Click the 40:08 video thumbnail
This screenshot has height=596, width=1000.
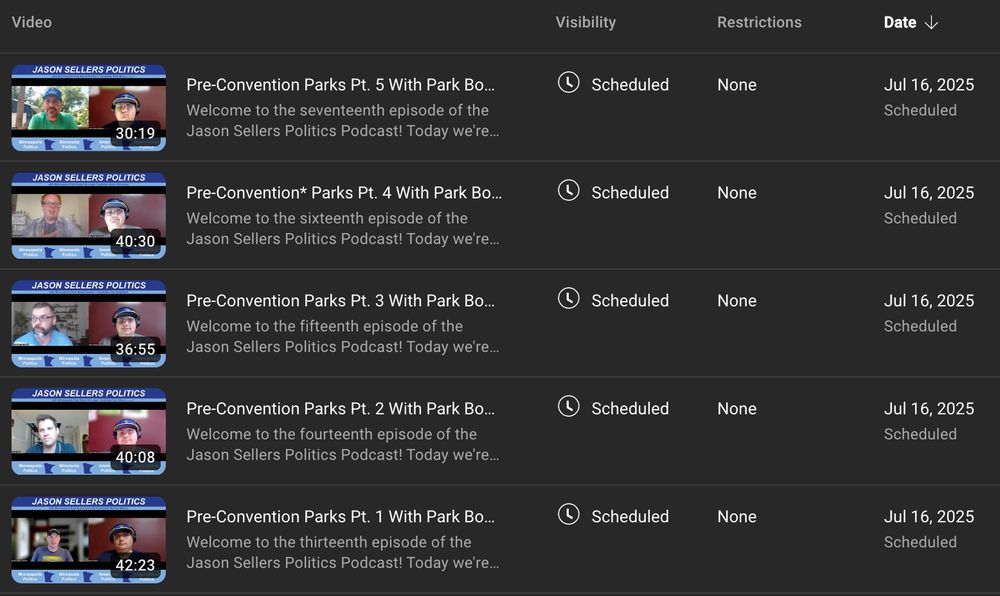89,432
